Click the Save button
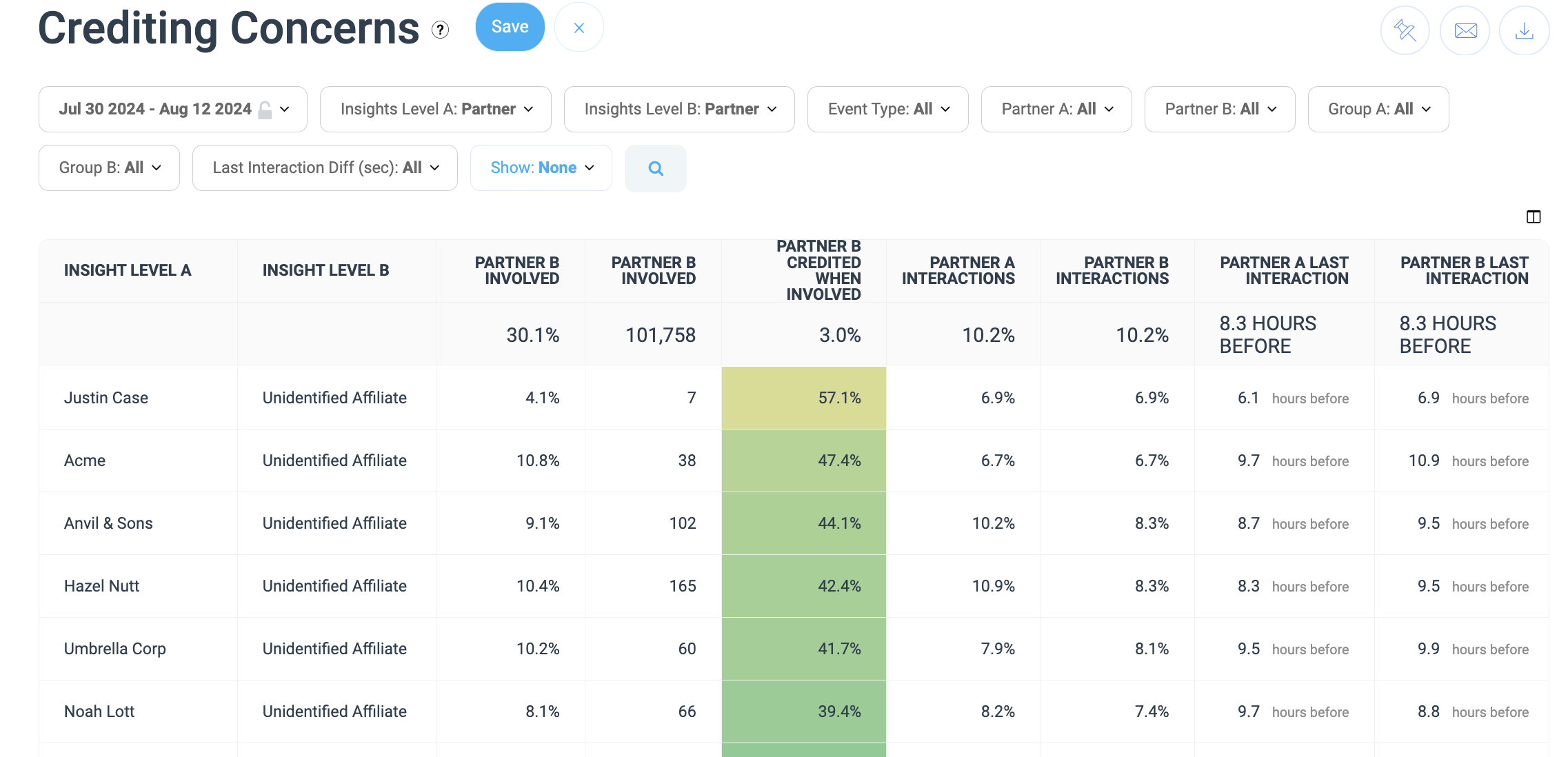Viewport: 1568px width, 757px height. click(510, 27)
